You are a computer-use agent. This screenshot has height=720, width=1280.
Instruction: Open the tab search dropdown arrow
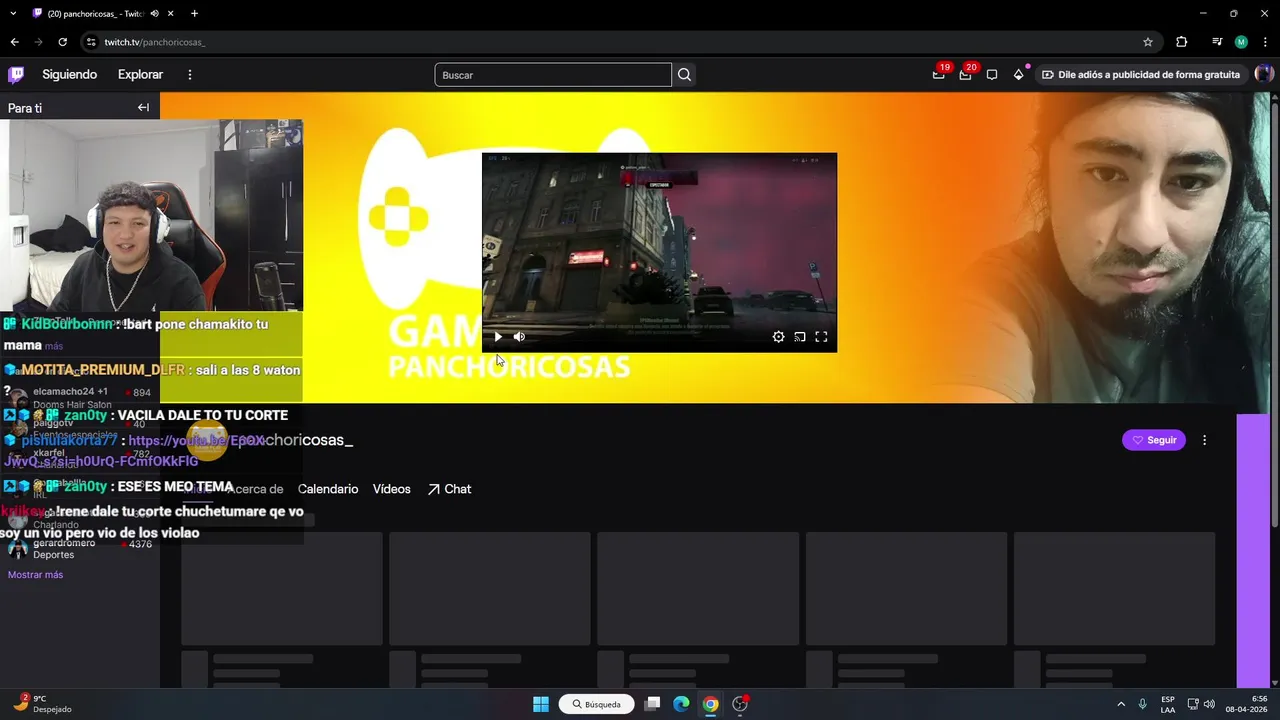pos(15,13)
